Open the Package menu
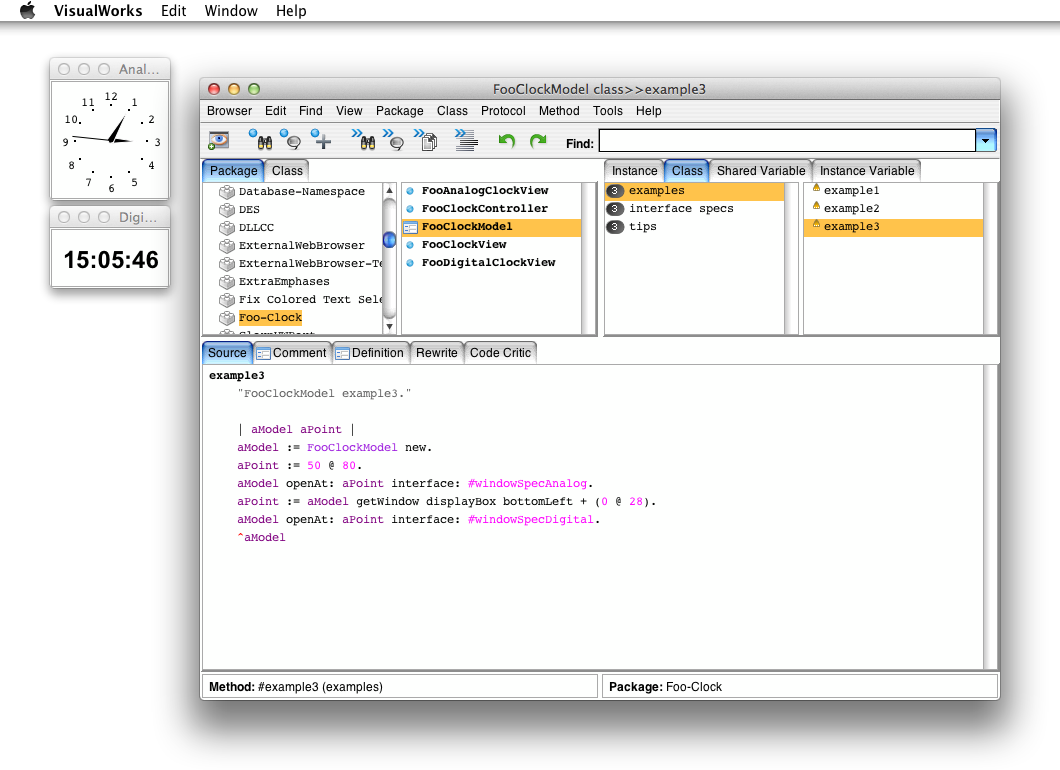 400,111
